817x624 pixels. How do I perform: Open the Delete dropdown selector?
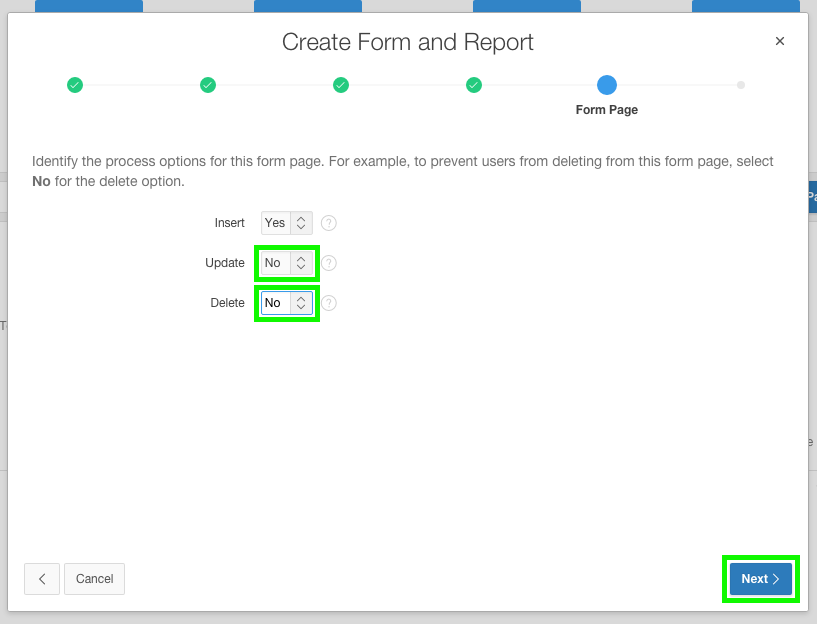[281, 302]
